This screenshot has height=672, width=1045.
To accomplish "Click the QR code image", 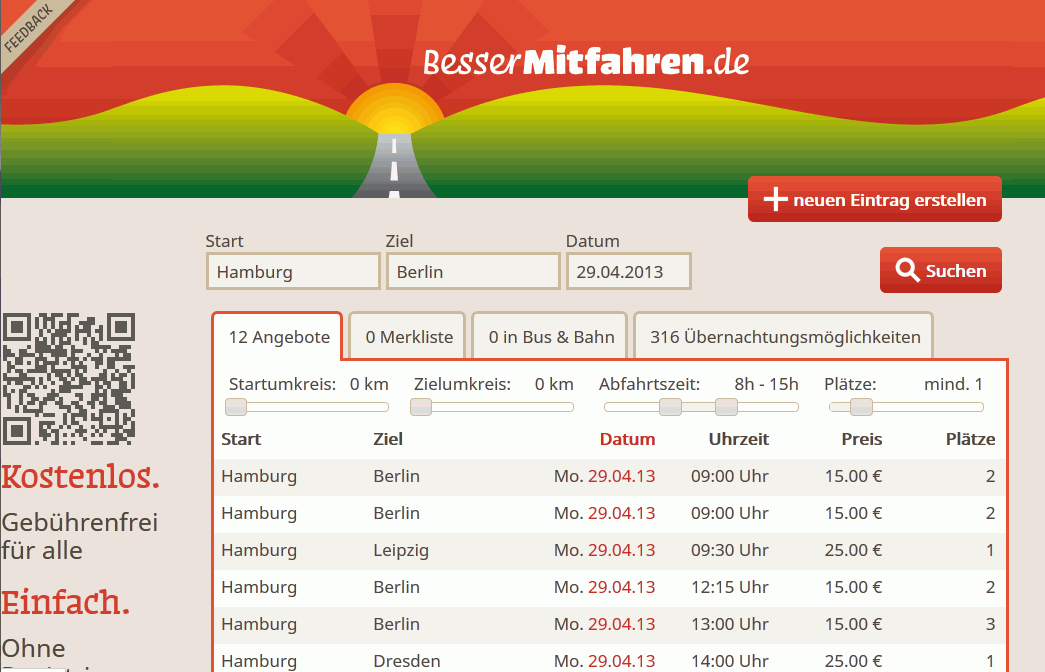I will [x=69, y=379].
